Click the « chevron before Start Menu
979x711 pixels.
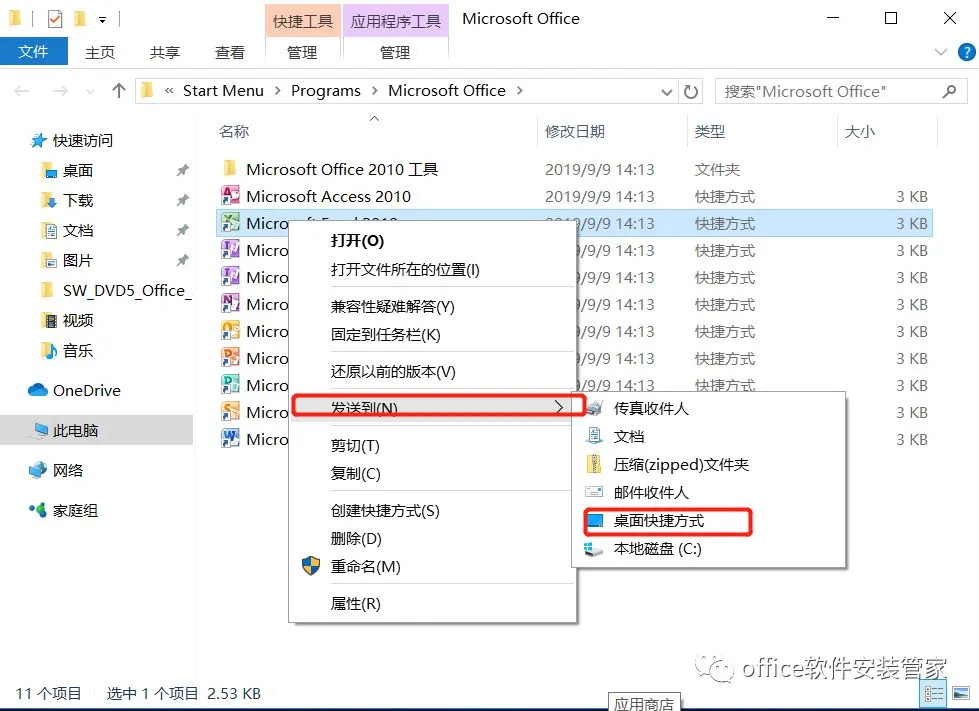coord(169,91)
